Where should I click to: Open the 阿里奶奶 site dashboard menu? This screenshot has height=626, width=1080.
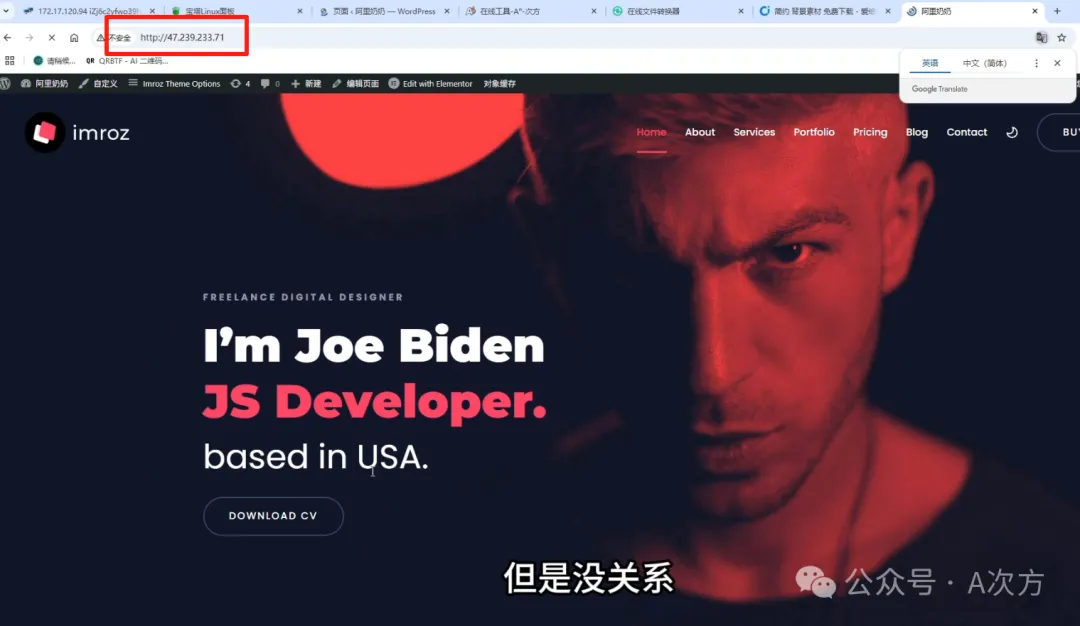tap(45, 83)
